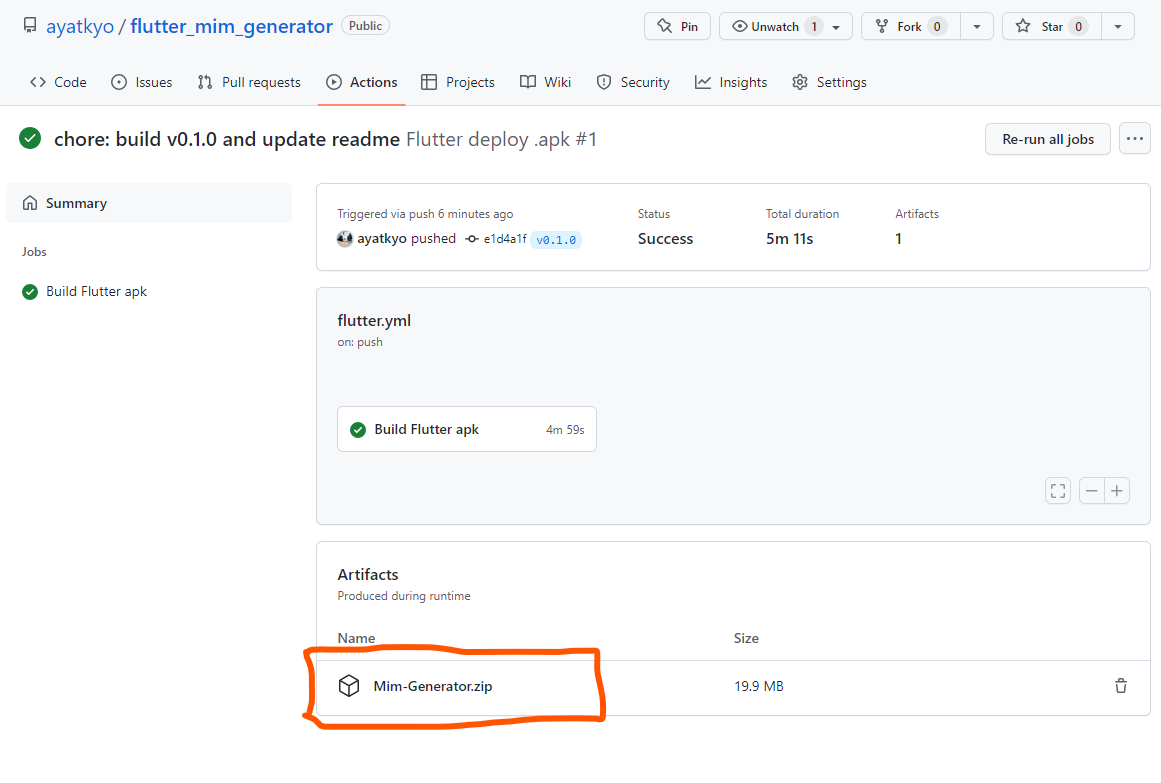Click Re-run all jobs button
The width and height of the screenshot is (1161, 783).
pyautogui.click(x=1048, y=139)
